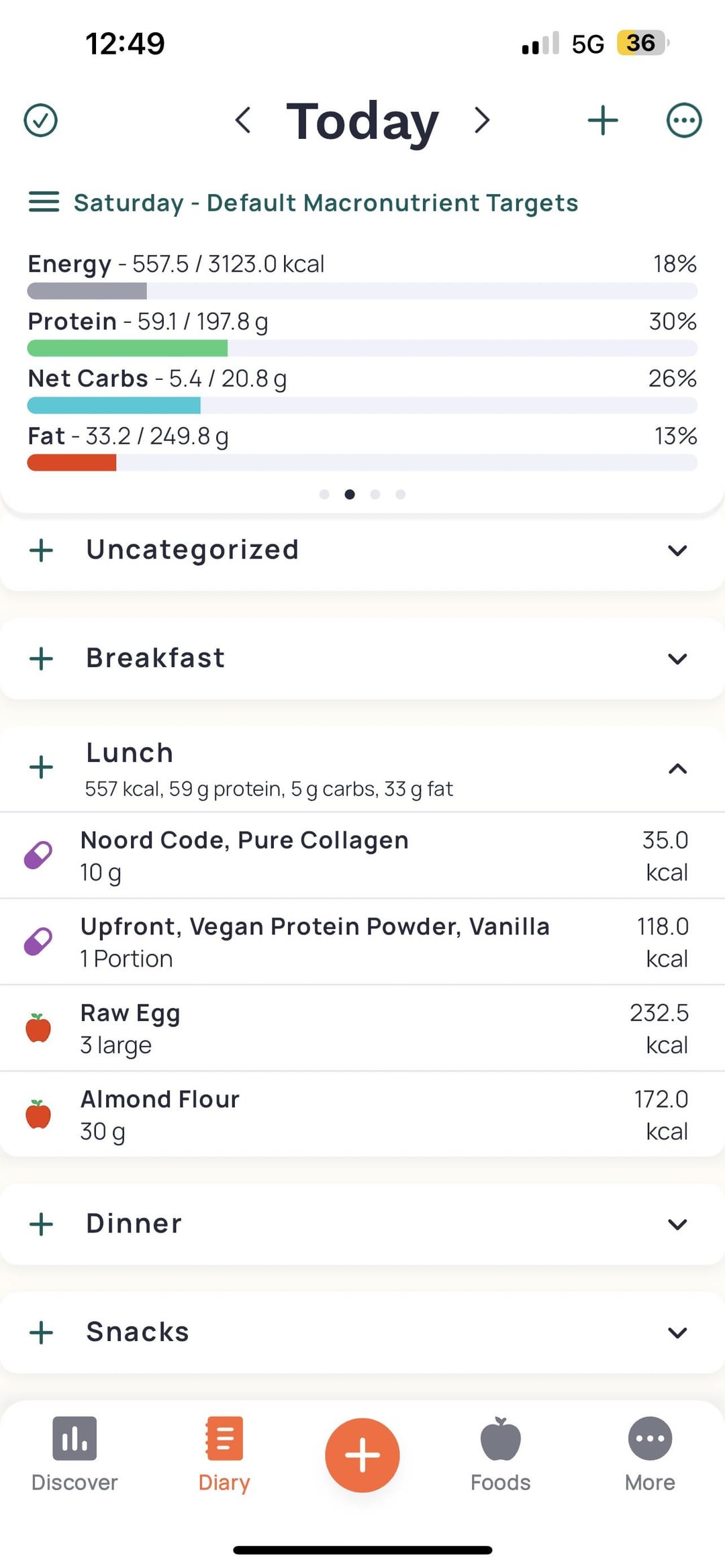Tap the plus icon in top header

(602, 121)
